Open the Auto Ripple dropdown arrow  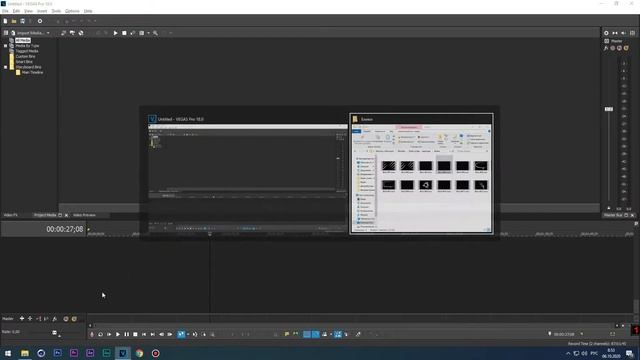(330, 334)
